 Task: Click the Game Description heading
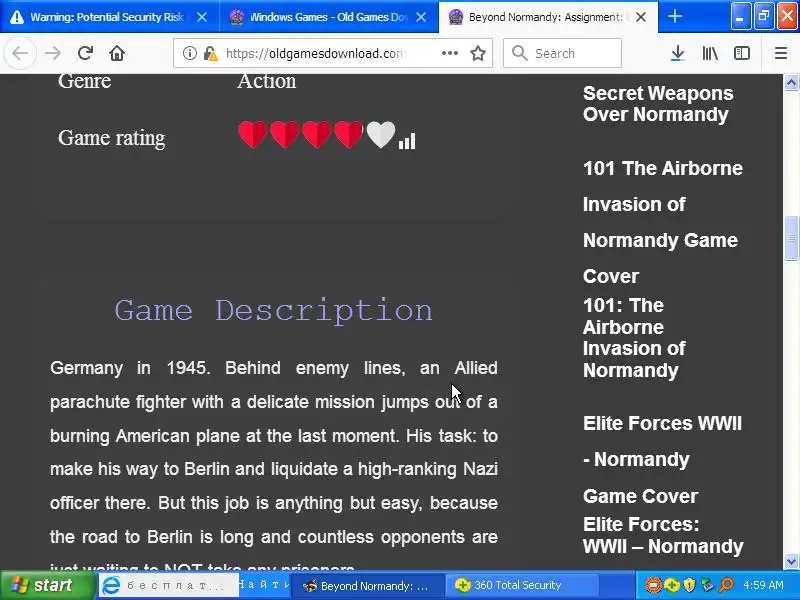[x=273, y=310]
